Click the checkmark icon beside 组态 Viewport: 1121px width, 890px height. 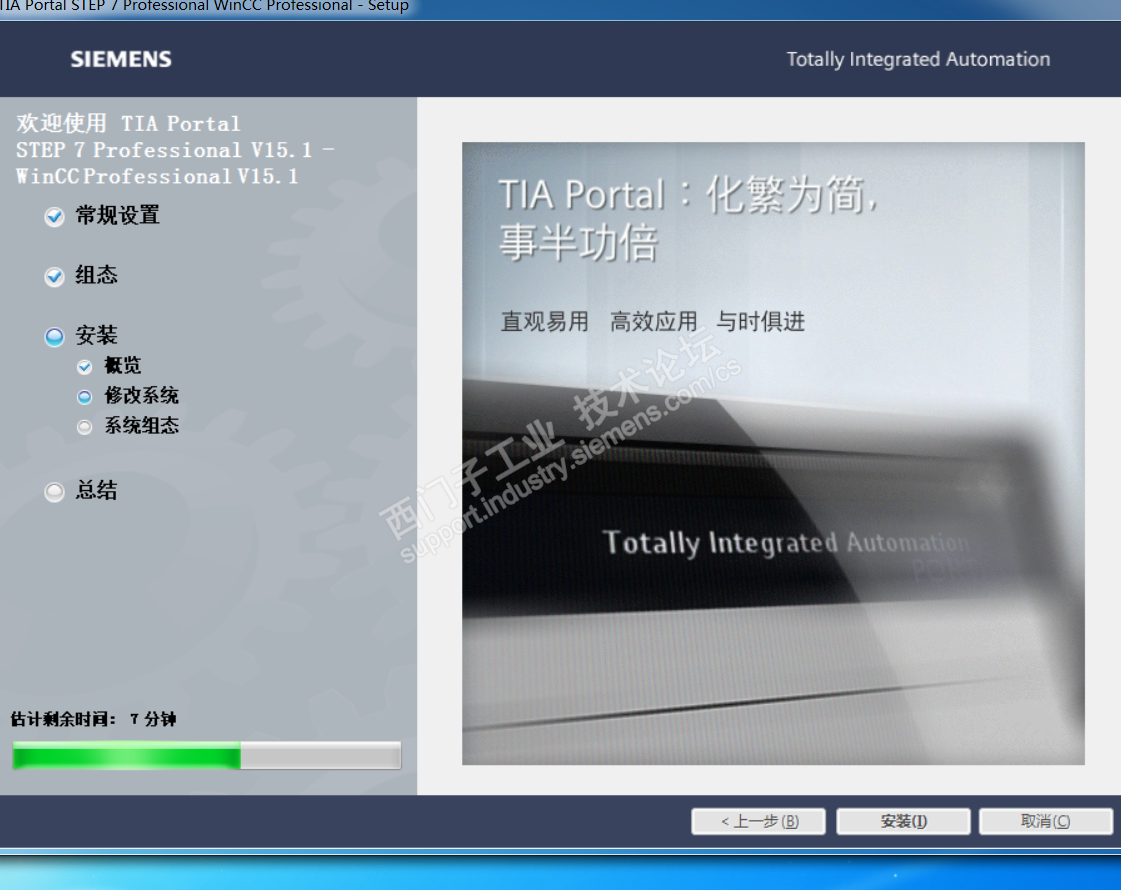54,277
